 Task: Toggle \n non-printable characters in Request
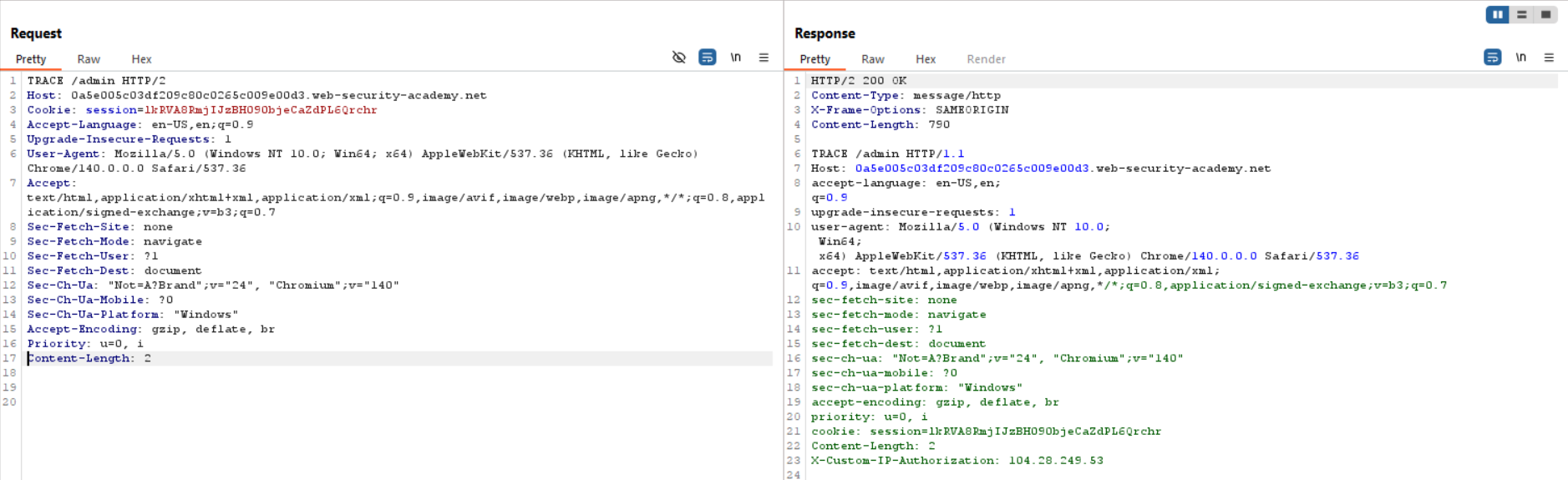[x=735, y=58]
